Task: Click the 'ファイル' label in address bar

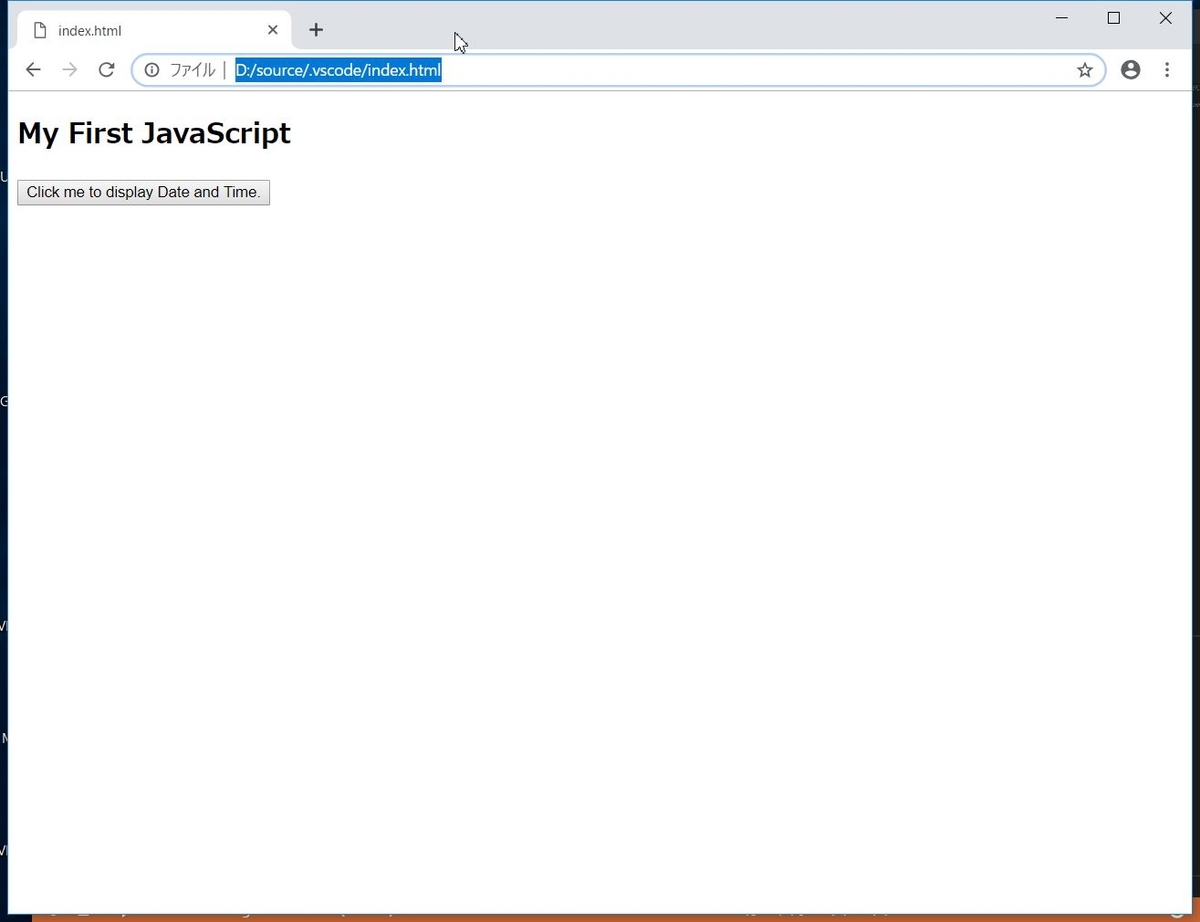Action: tap(192, 70)
